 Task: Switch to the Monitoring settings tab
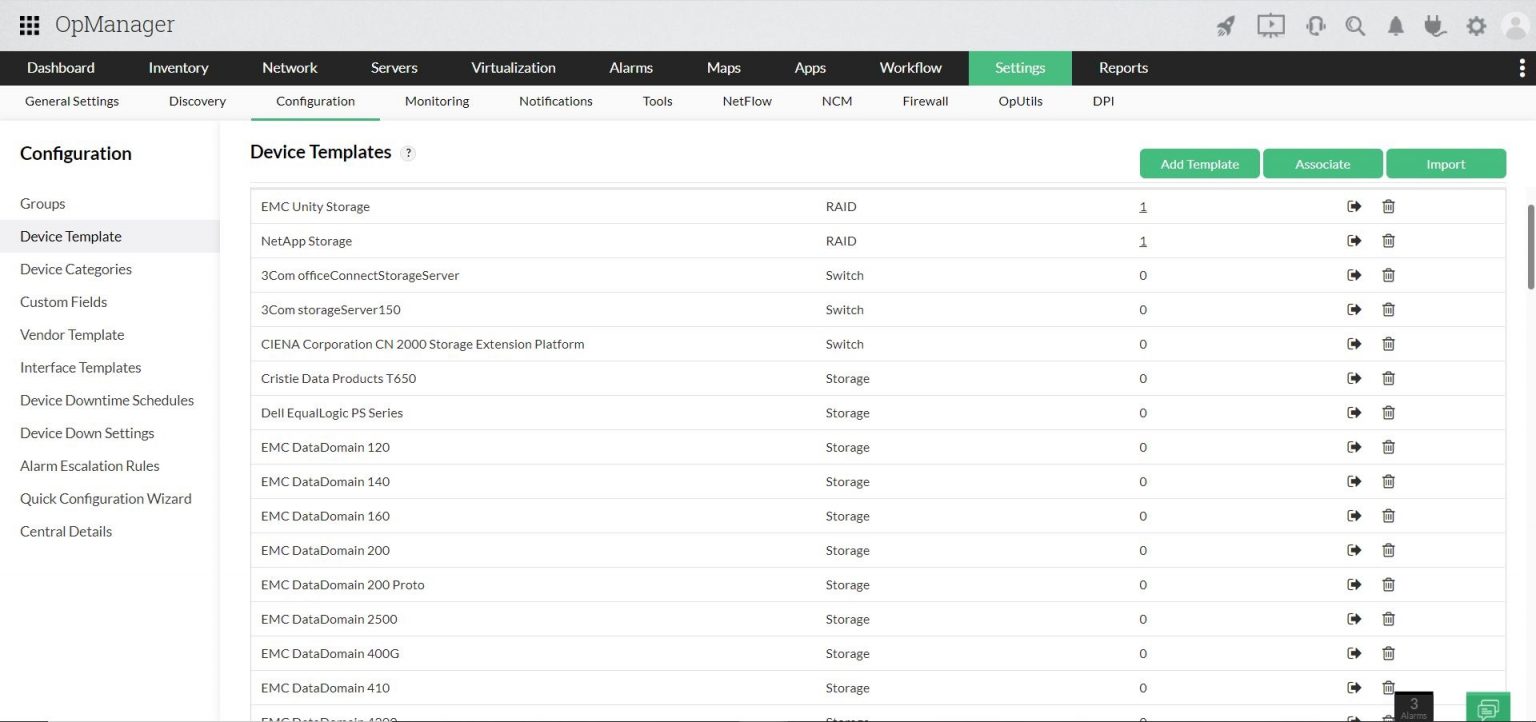pyautogui.click(x=437, y=101)
